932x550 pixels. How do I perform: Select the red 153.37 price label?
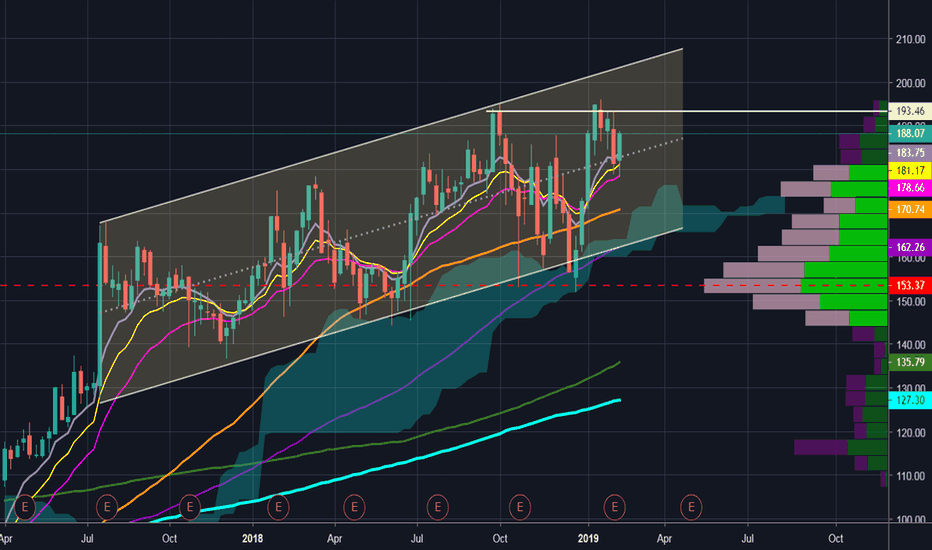[x=910, y=285]
